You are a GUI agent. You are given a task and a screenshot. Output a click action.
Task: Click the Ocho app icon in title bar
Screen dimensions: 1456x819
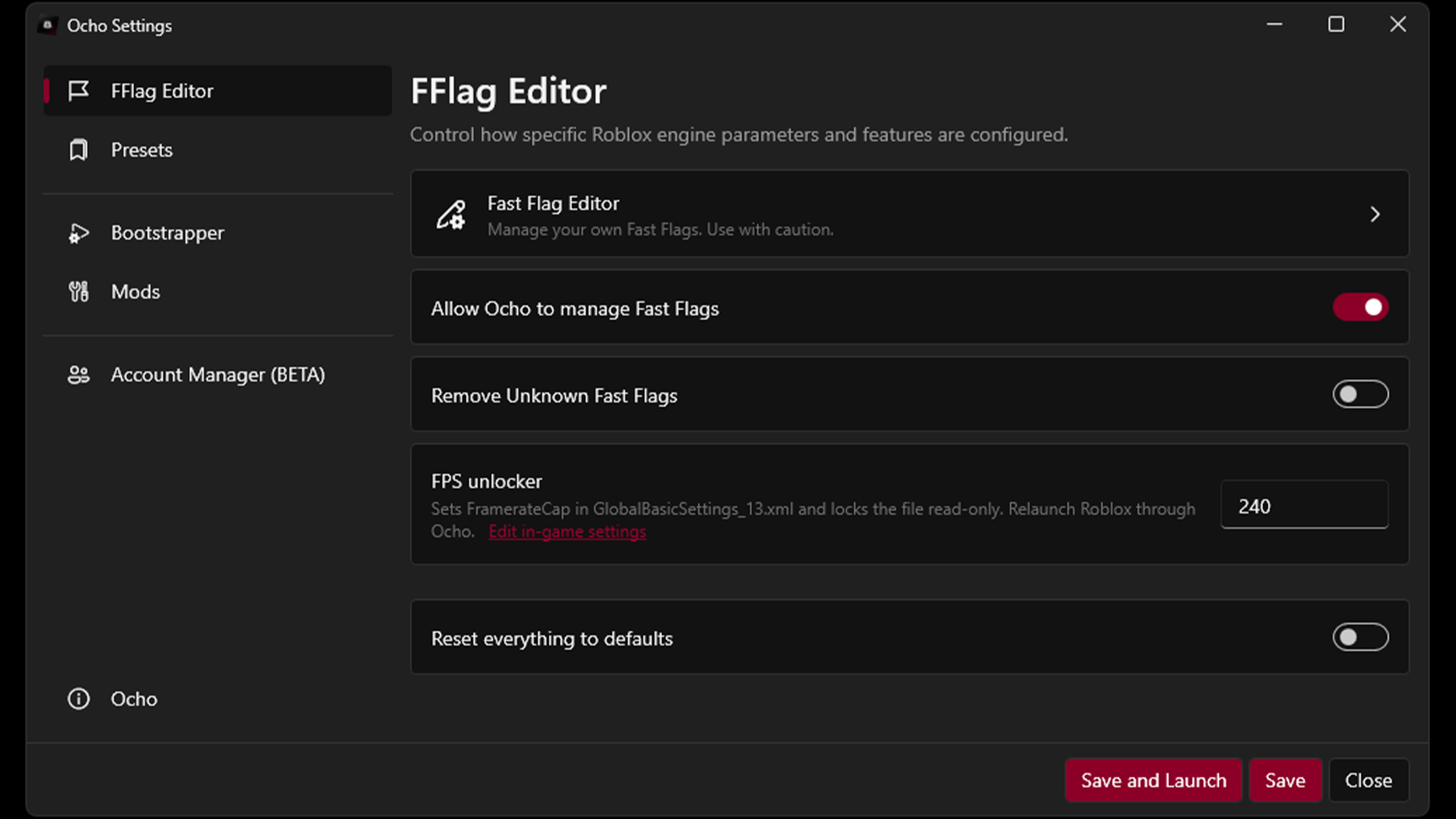coord(48,26)
